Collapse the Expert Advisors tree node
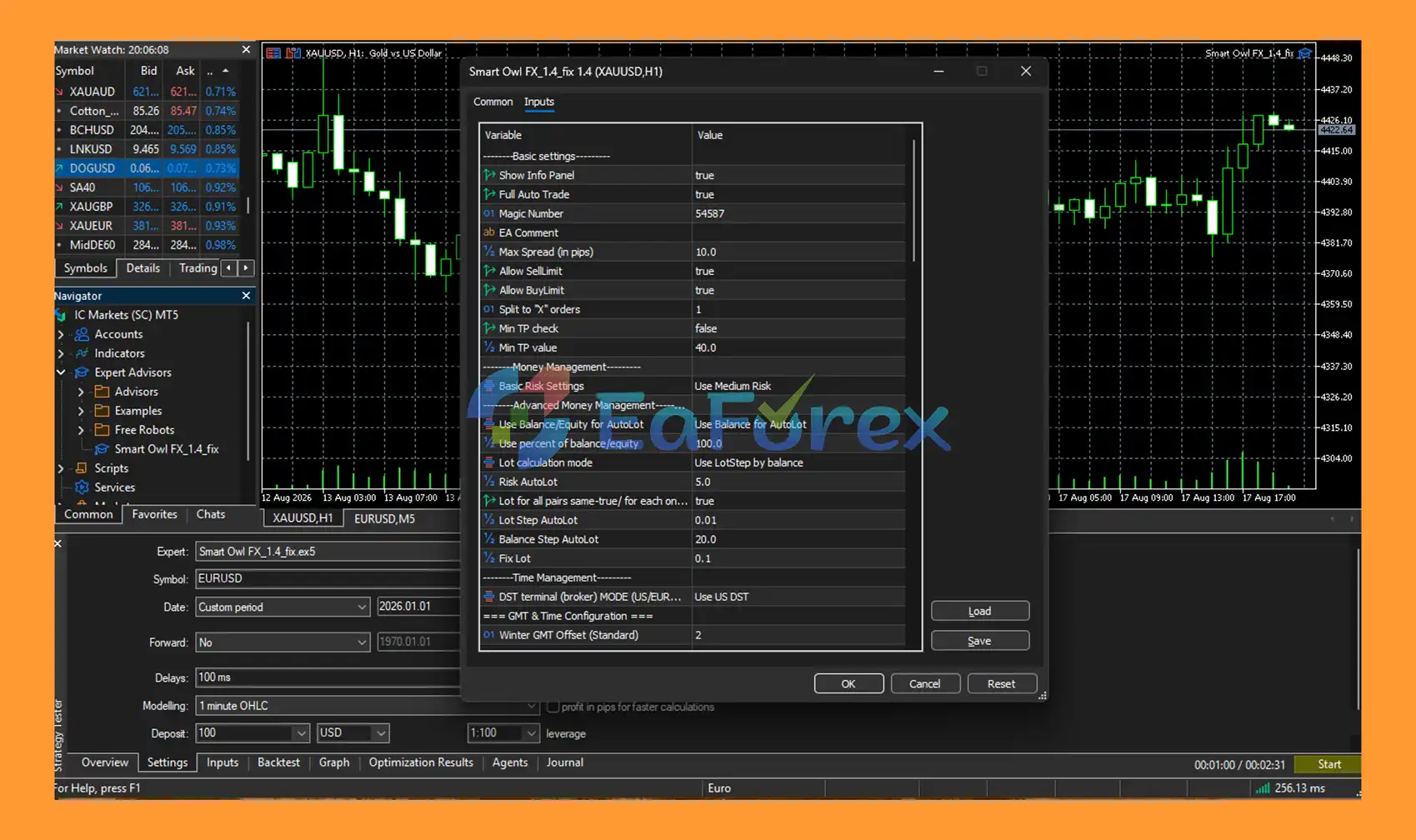The height and width of the screenshot is (840, 1416). point(61,372)
